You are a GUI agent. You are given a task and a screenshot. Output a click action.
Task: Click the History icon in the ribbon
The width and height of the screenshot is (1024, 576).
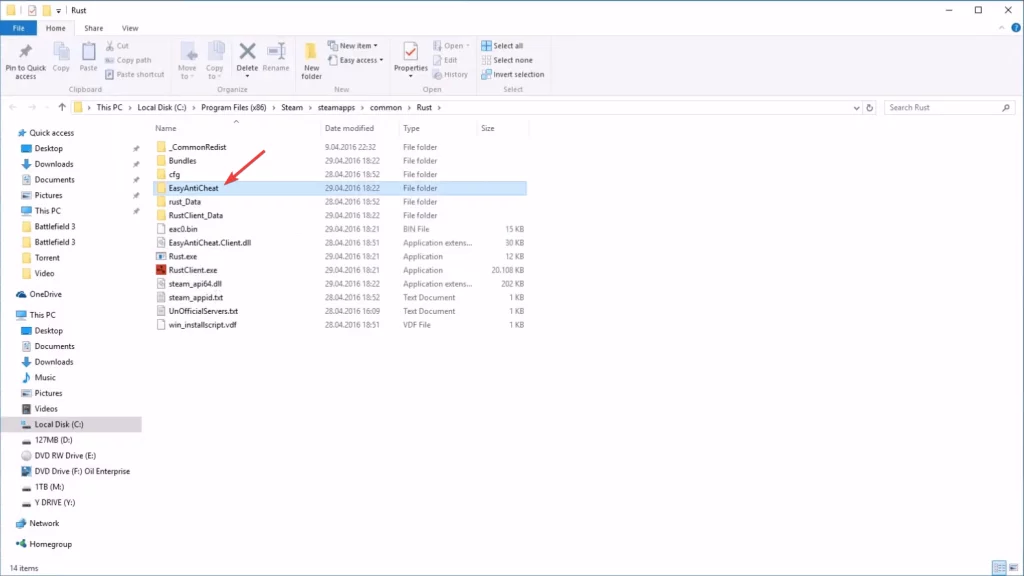click(x=450, y=74)
